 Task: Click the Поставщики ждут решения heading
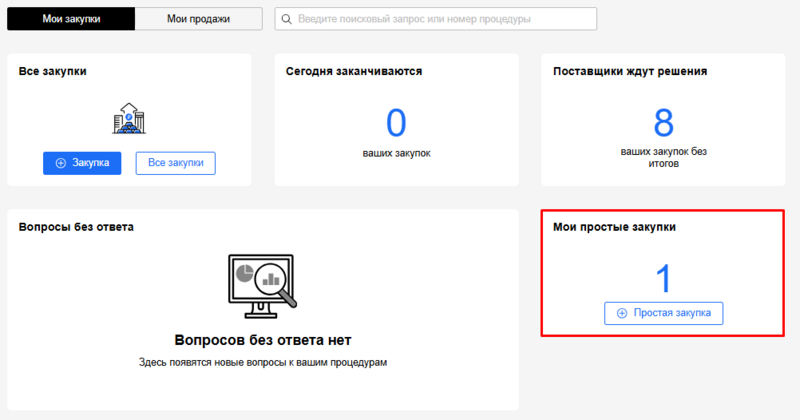[630, 71]
